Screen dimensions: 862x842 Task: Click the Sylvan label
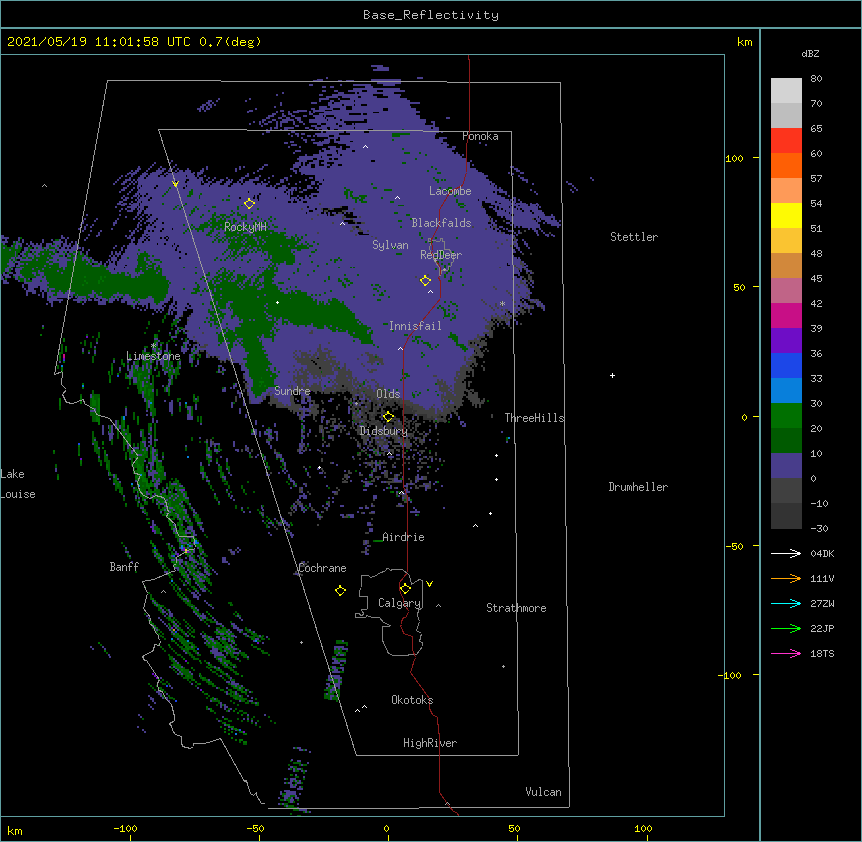[390, 245]
